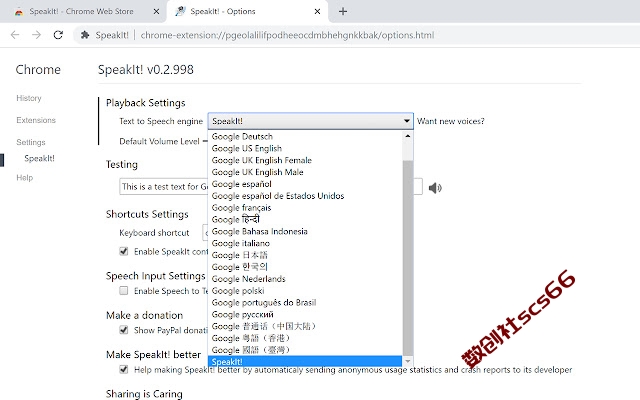
Task: Click the Want new voices? link
Action: tap(451, 121)
